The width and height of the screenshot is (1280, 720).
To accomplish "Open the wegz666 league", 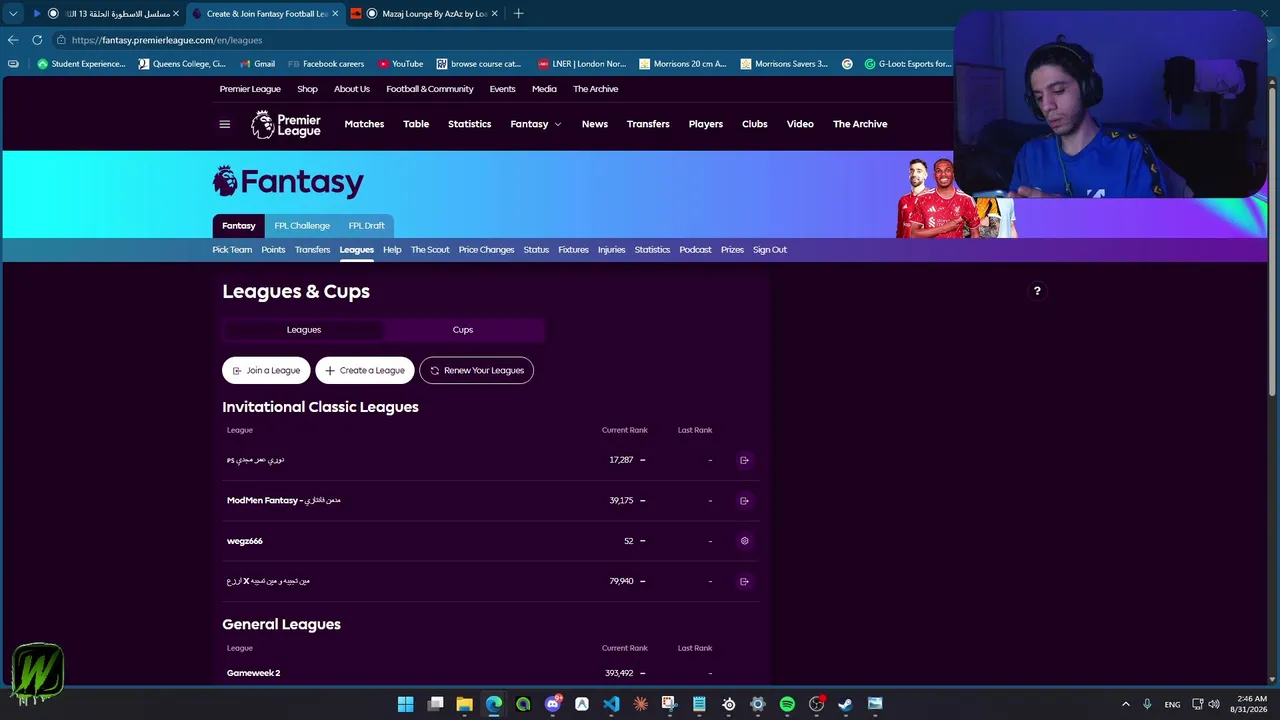I will [245, 541].
